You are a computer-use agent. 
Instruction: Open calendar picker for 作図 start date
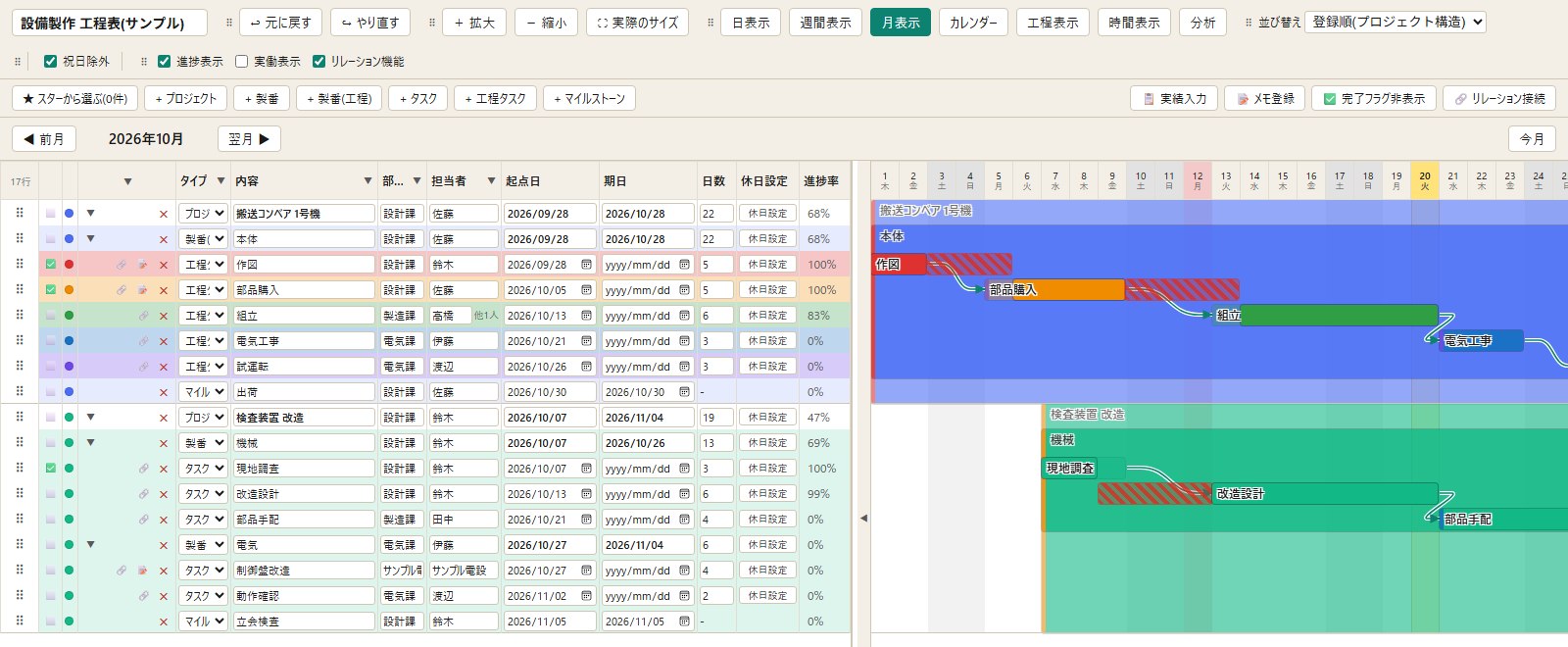586,265
